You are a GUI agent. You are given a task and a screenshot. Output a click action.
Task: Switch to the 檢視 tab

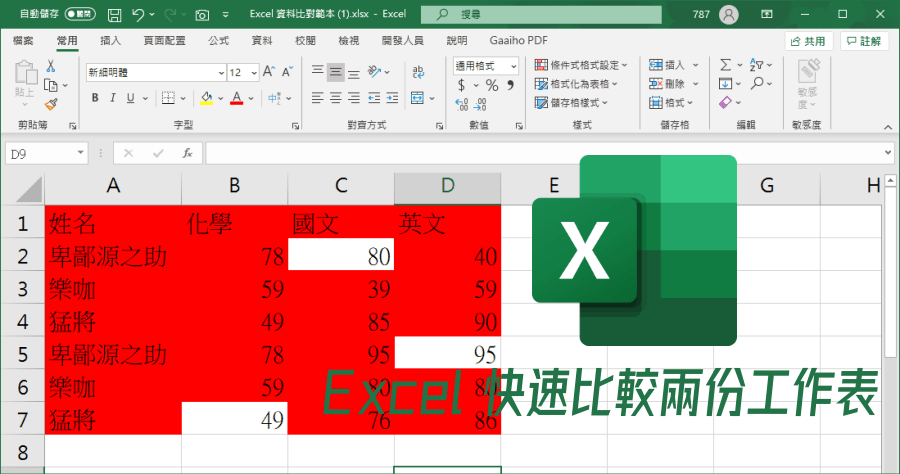pyautogui.click(x=348, y=41)
